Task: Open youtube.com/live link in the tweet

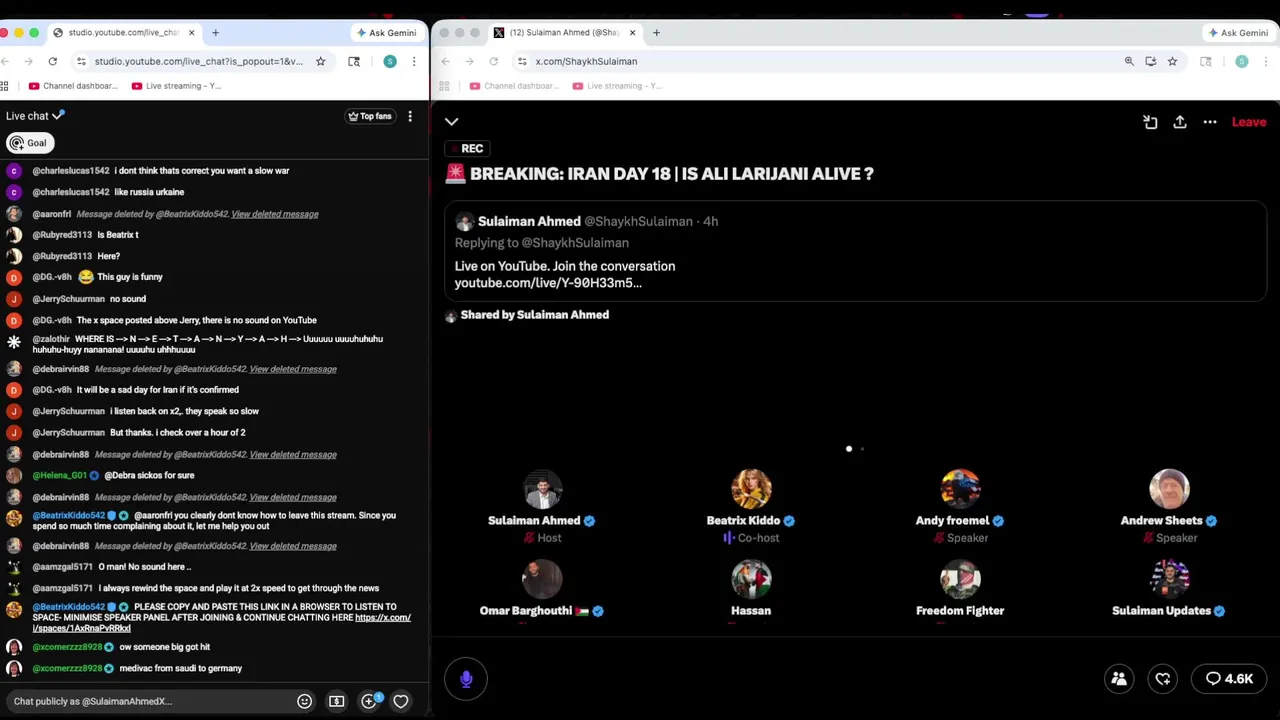Action: click(x=548, y=283)
